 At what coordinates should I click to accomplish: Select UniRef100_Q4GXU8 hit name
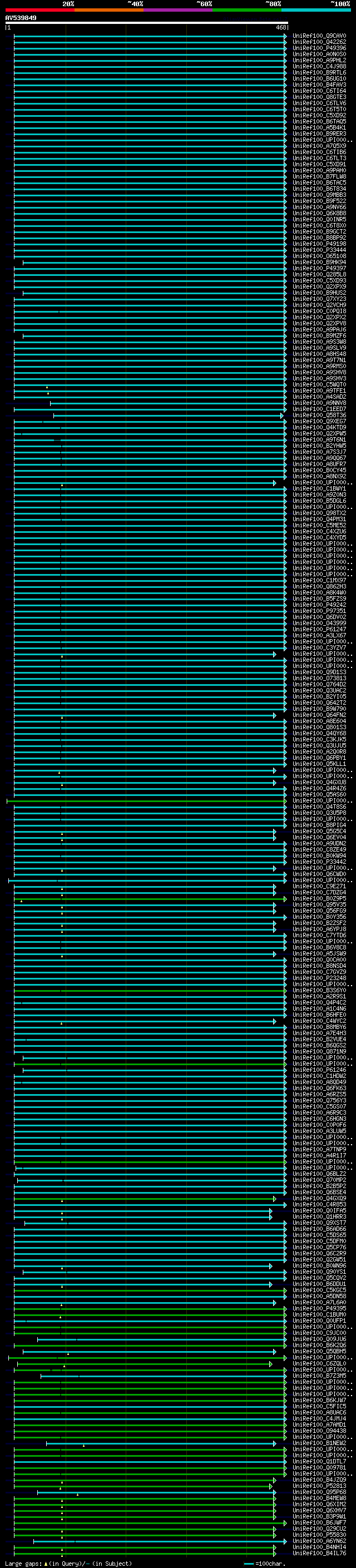tap(319, 782)
